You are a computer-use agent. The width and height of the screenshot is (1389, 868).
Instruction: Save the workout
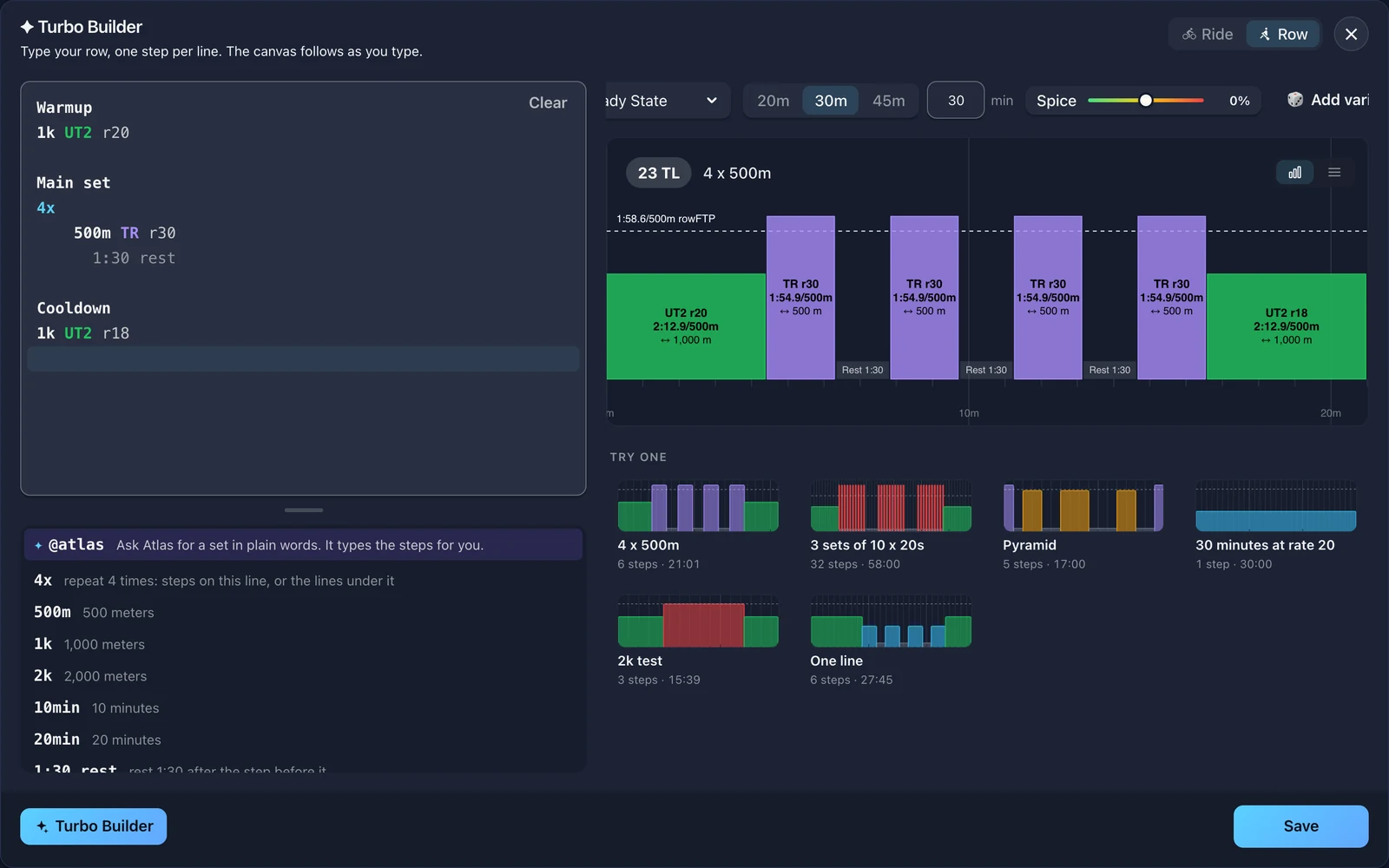pyautogui.click(x=1300, y=826)
